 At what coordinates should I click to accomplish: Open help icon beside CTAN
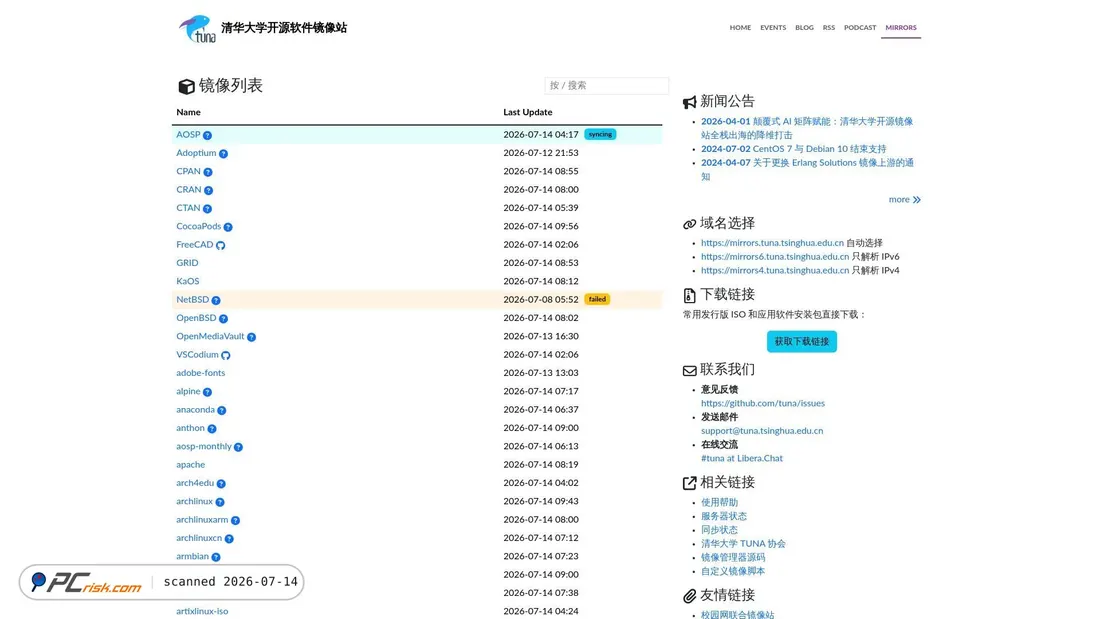(207, 208)
